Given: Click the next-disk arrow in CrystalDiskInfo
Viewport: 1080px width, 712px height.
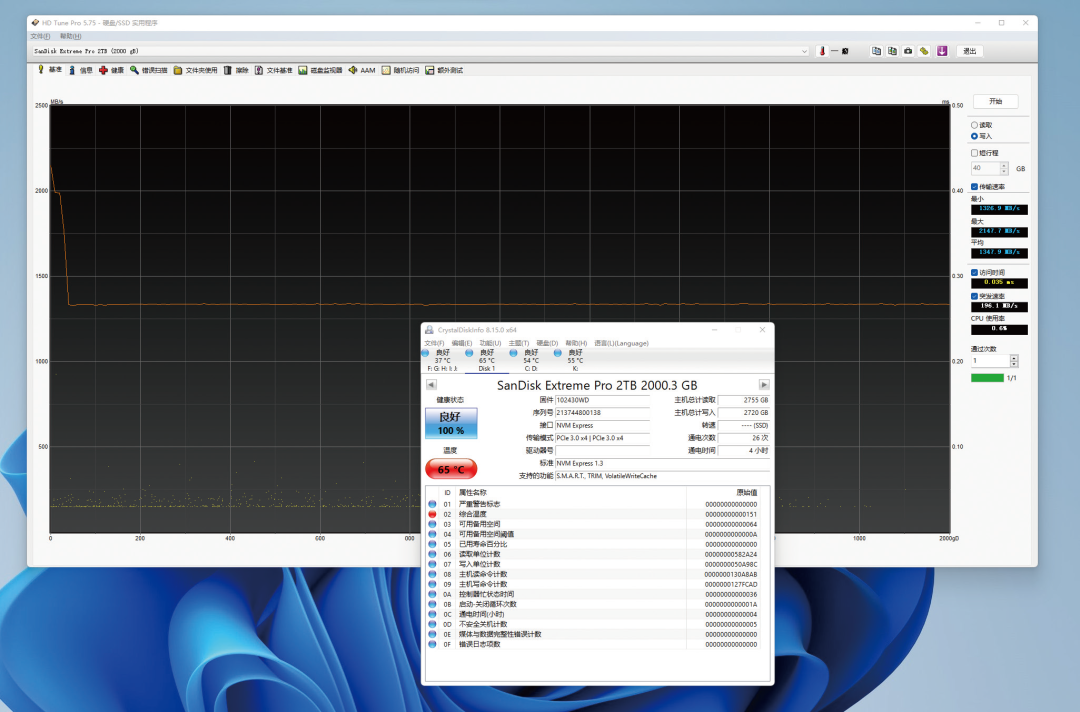Looking at the screenshot, I should pos(763,385).
